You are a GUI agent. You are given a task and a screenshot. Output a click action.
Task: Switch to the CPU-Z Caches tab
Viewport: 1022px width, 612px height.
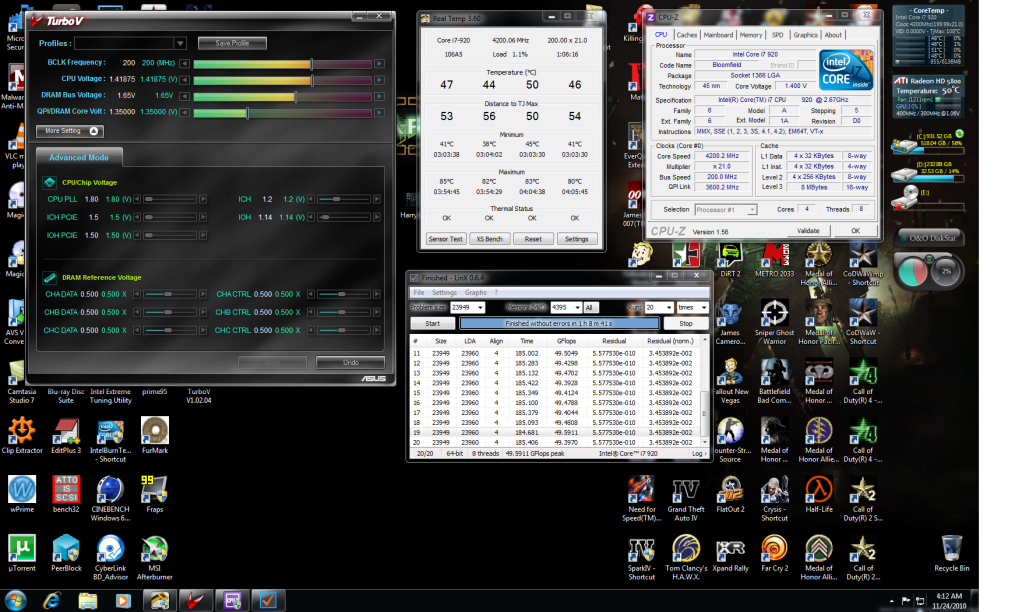coord(686,35)
